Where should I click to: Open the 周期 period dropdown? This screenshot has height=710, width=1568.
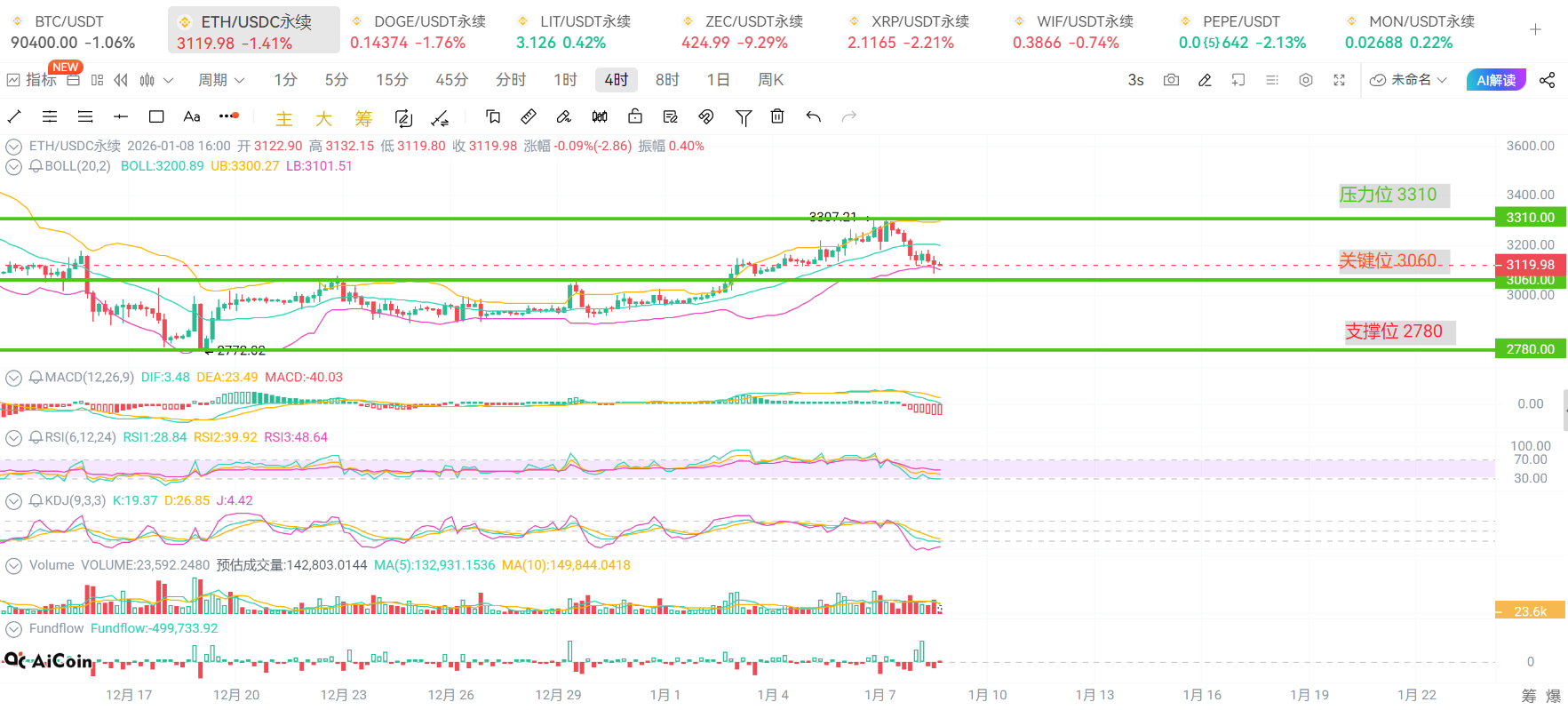220,80
